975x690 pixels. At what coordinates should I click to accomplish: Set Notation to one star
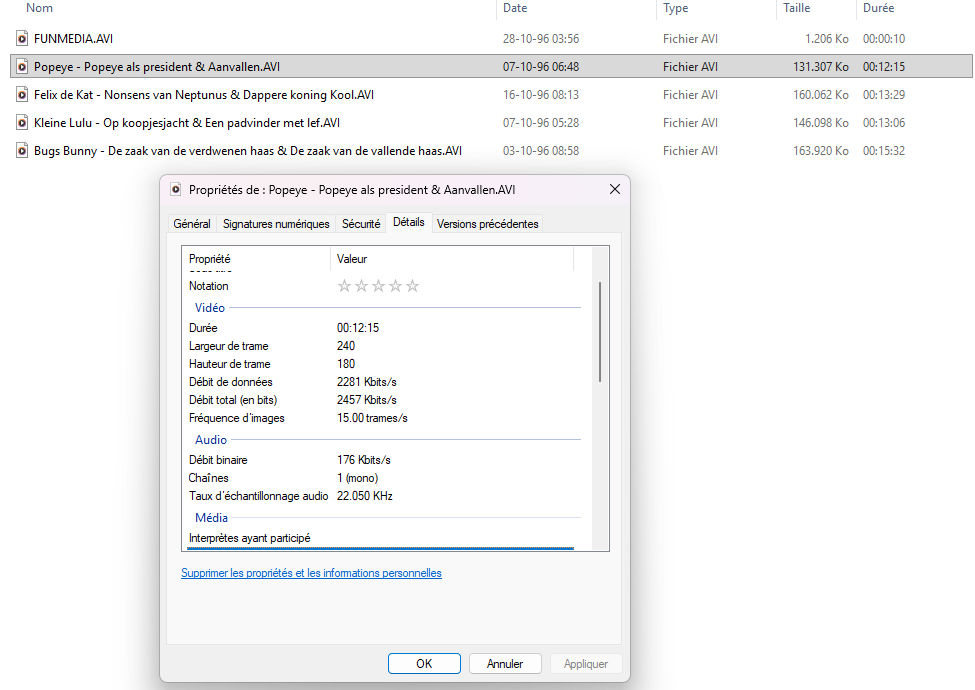tap(344, 286)
